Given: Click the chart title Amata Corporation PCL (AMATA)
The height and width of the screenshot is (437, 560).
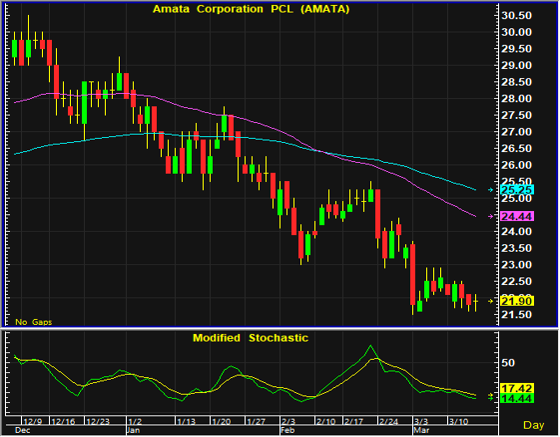Looking at the screenshot, I should (251, 9).
